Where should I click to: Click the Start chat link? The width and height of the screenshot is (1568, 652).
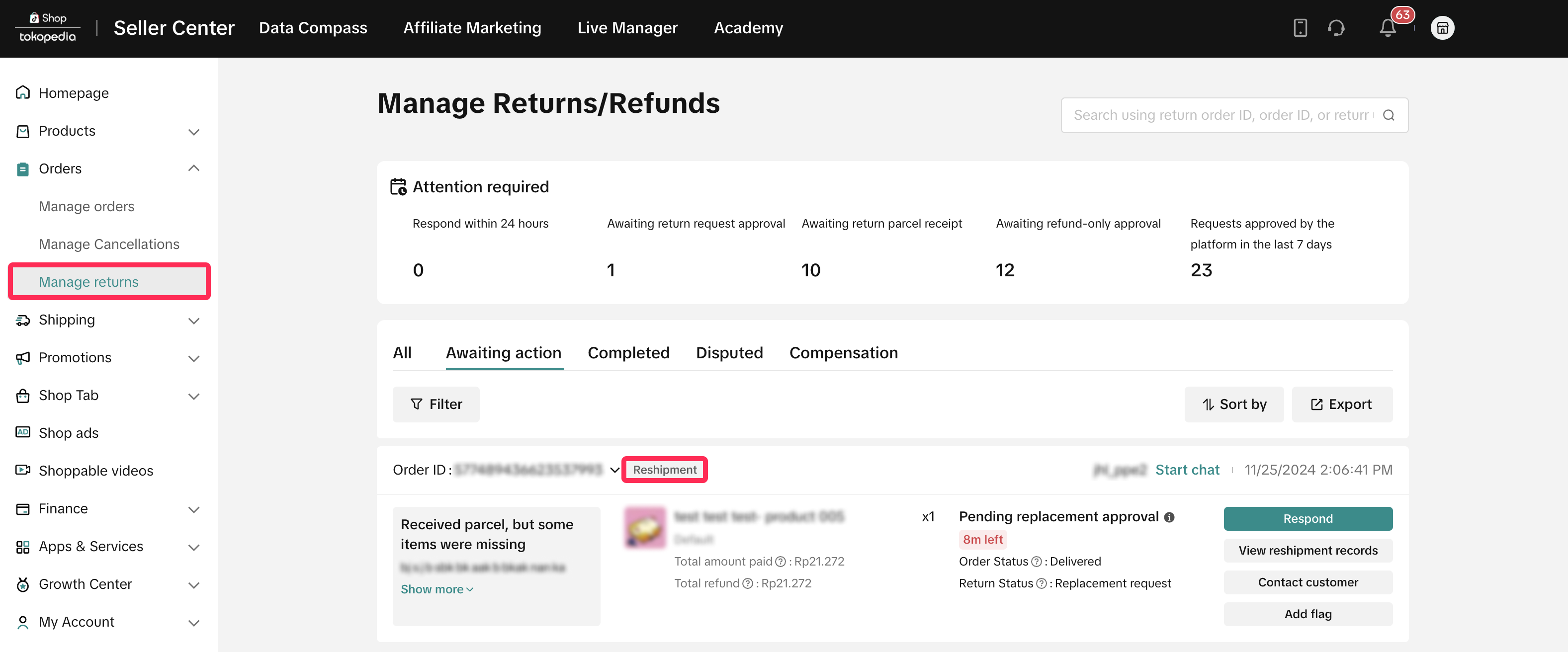1187,470
